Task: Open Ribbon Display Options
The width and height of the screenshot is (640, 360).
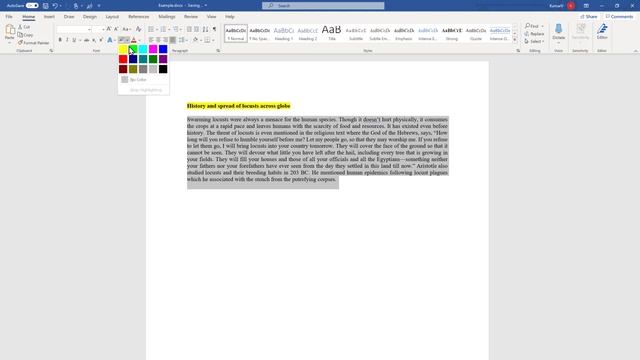Action: coord(586,6)
